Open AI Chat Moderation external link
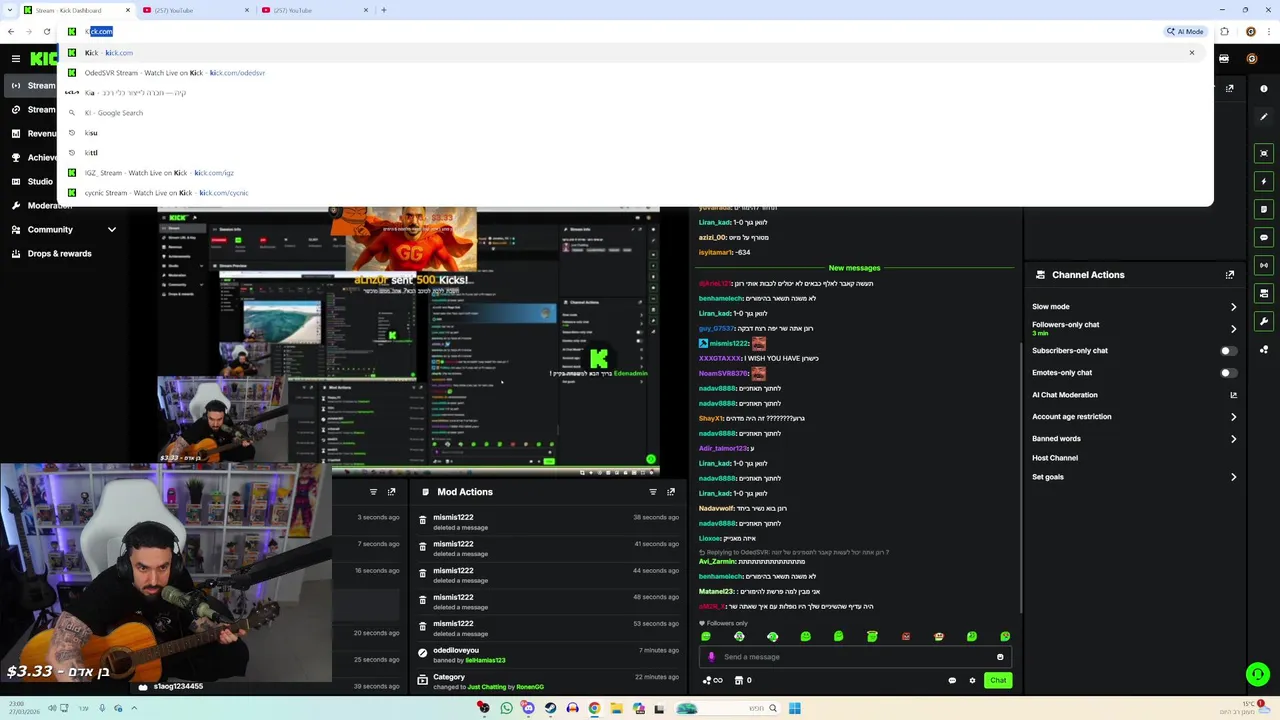This screenshot has height=720, width=1280. tap(1233, 395)
